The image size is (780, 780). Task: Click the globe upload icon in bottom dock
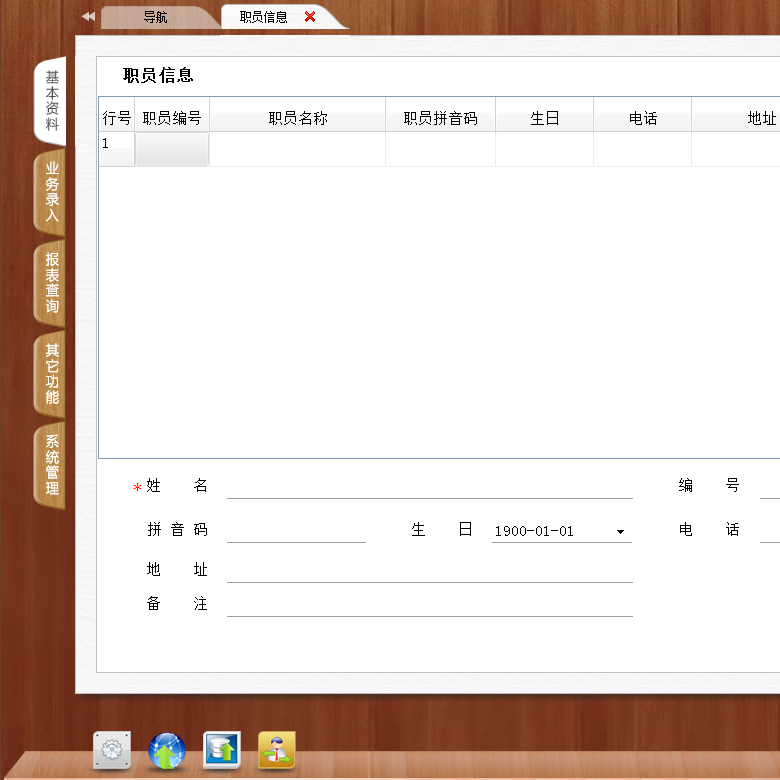tap(167, 750)
